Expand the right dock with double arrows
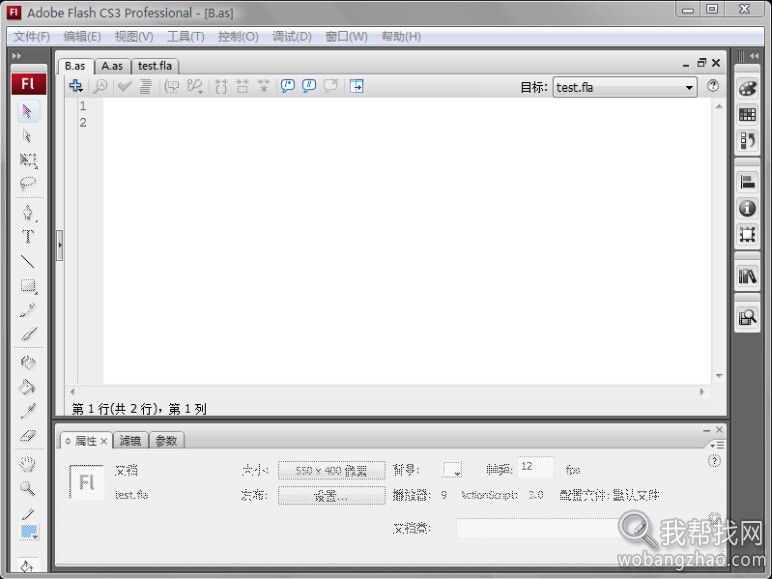This screenshot has width=772, height=579. pos(754,56)
